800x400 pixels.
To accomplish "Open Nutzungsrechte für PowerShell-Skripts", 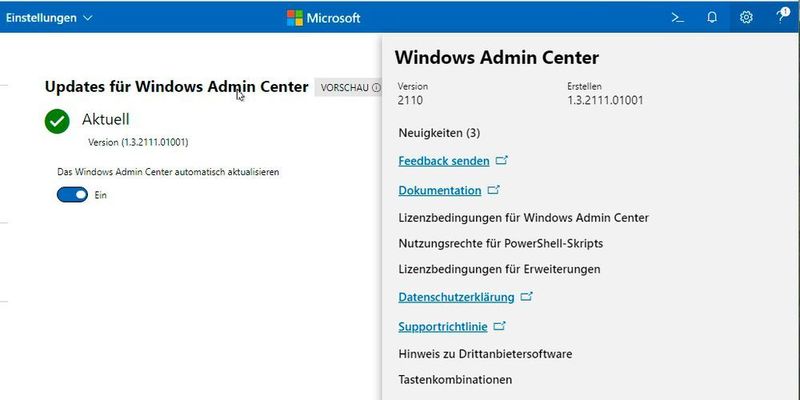I will 501,243.
